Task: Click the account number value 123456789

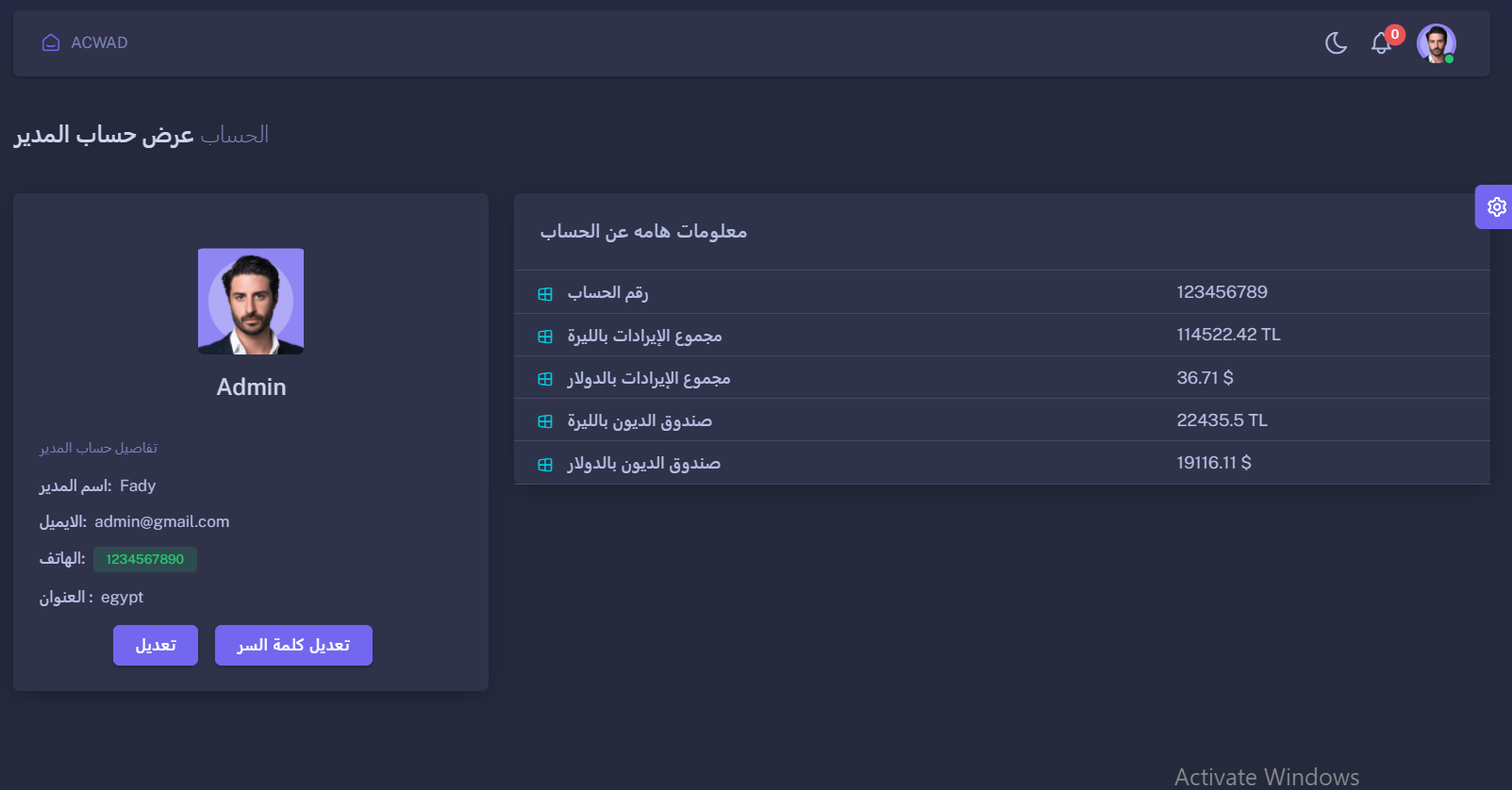Action: [1221, 292]
